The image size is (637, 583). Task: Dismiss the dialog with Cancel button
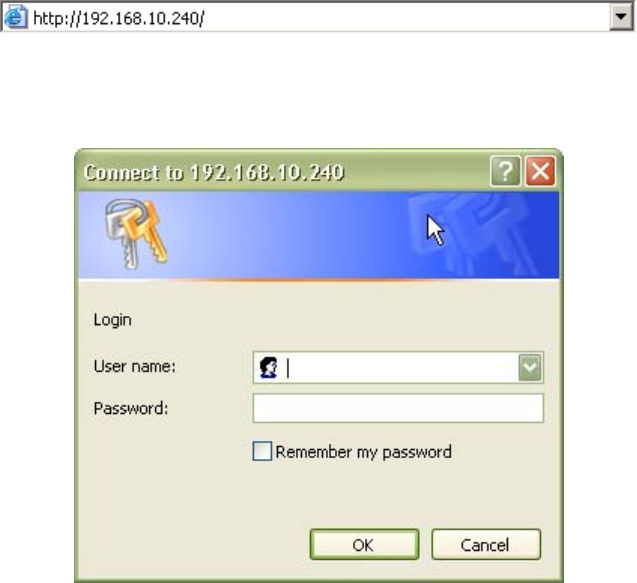[x=486, y=545]
